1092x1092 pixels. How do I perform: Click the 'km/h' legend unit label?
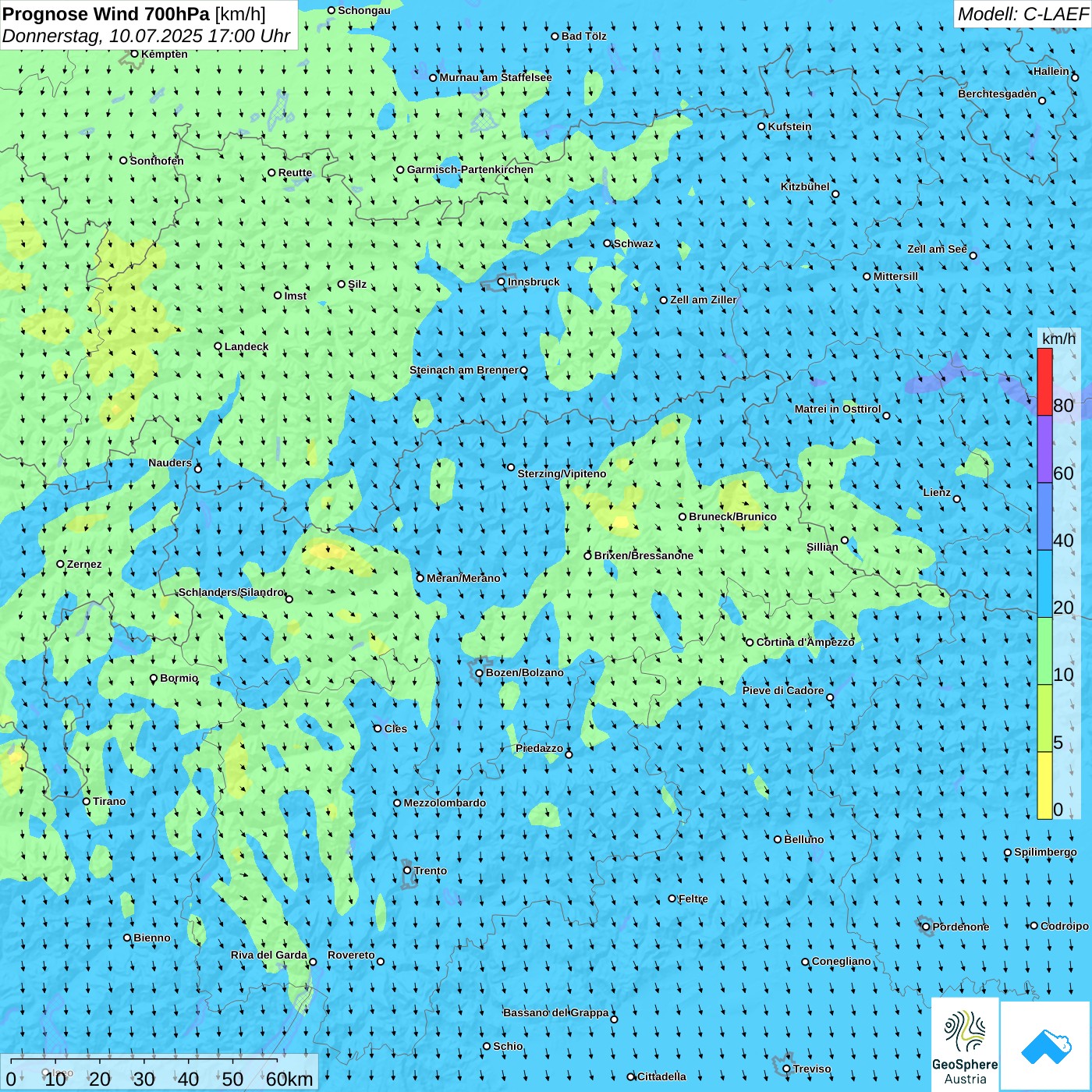pyautogui.click(x=1058, y=338)
